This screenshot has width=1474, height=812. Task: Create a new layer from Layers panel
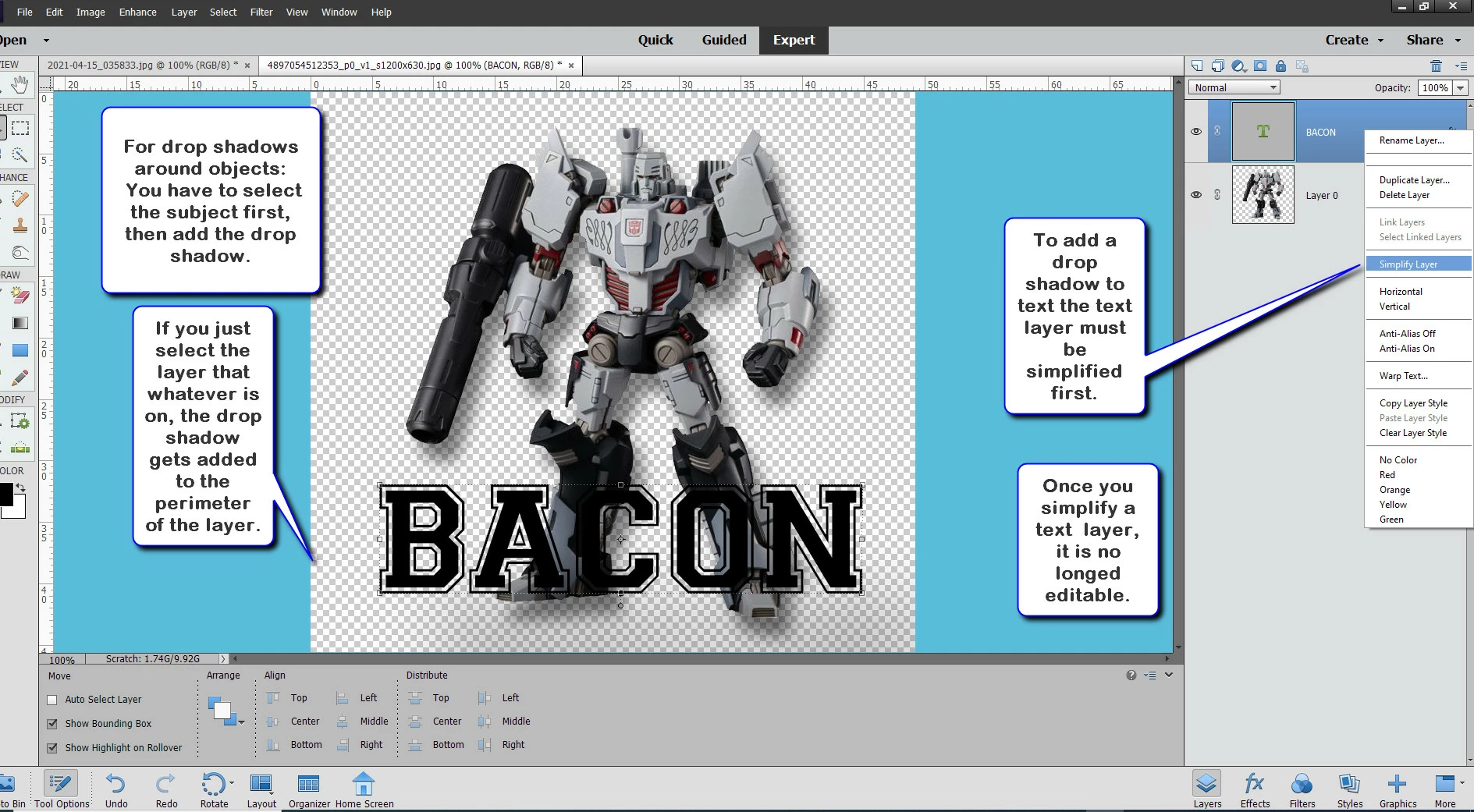(1197, 66)
